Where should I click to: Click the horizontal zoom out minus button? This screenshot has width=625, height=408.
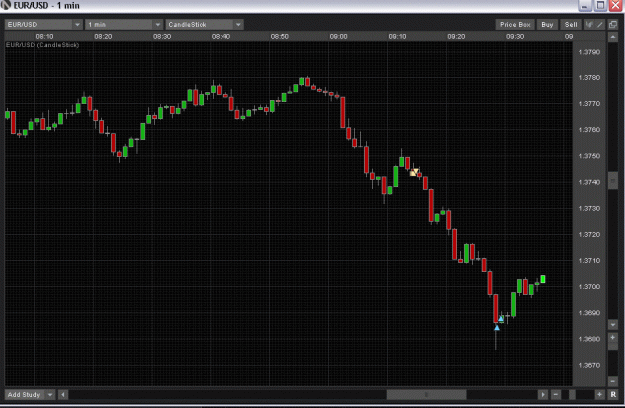[556, 394]
